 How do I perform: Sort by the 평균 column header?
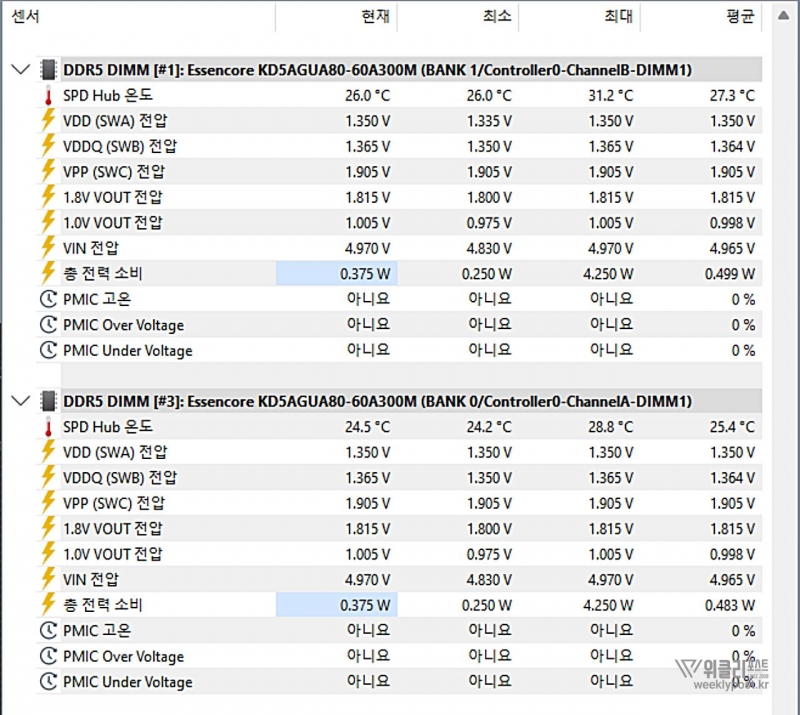click(x=701, y=17)
